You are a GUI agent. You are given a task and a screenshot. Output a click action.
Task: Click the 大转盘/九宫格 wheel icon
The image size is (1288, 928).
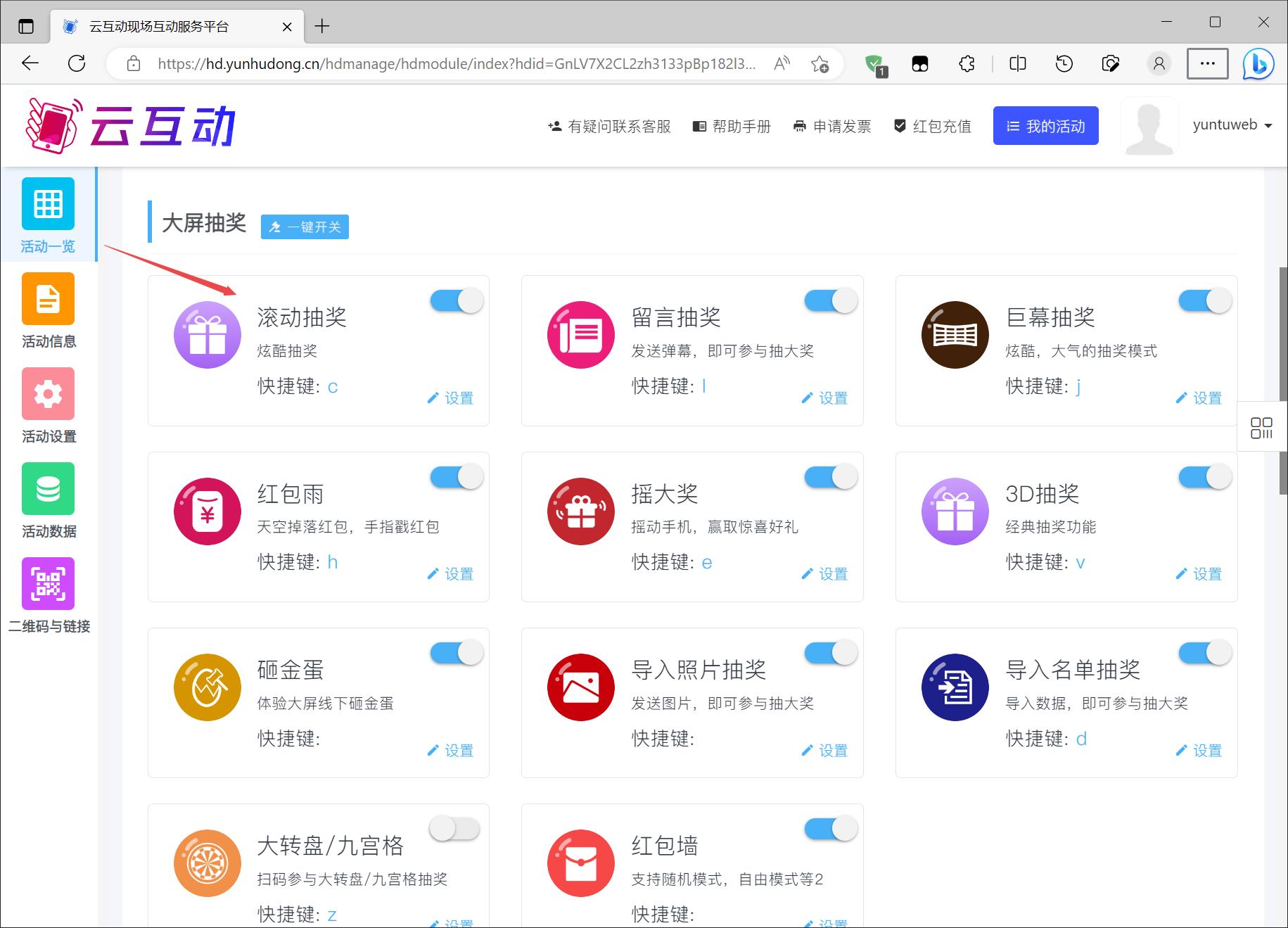pos(208,863)
